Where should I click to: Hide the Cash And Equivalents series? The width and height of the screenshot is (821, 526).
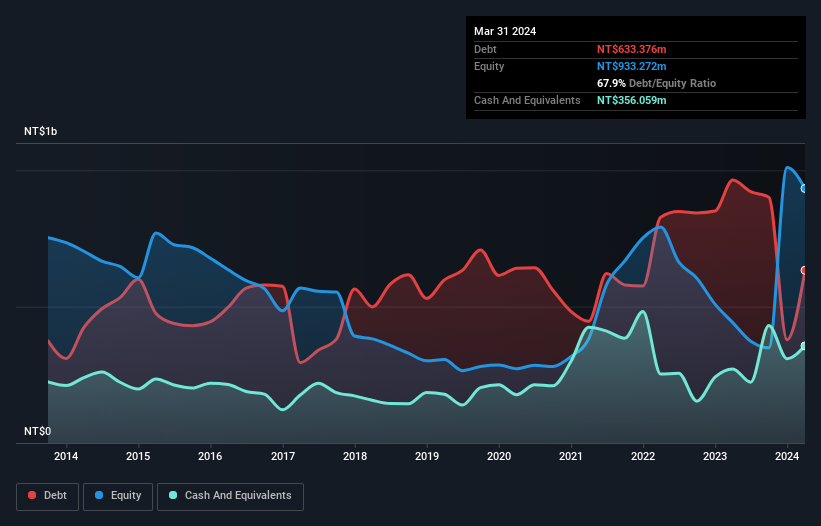click(x=230, y=496)
